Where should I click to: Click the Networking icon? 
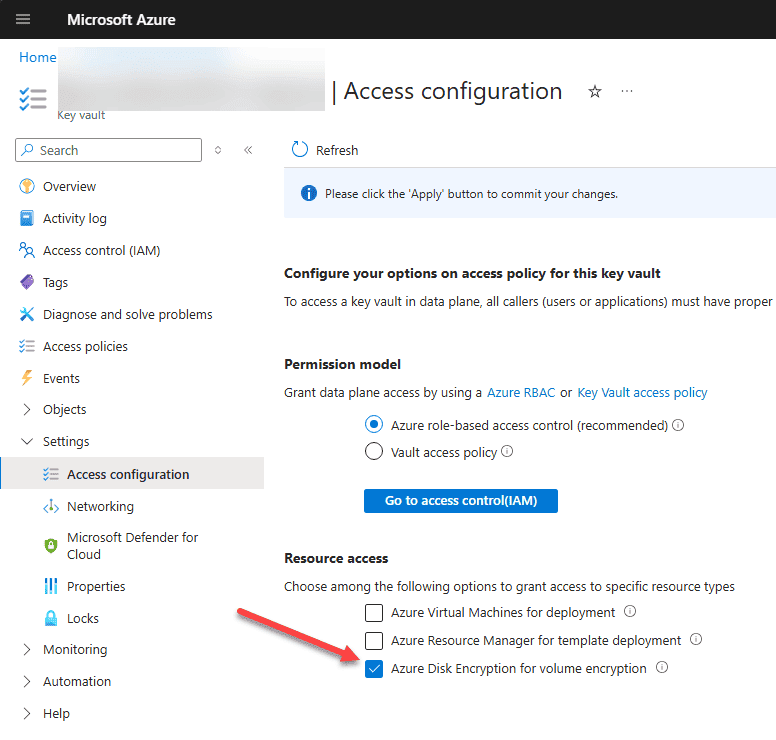(51, 506)
